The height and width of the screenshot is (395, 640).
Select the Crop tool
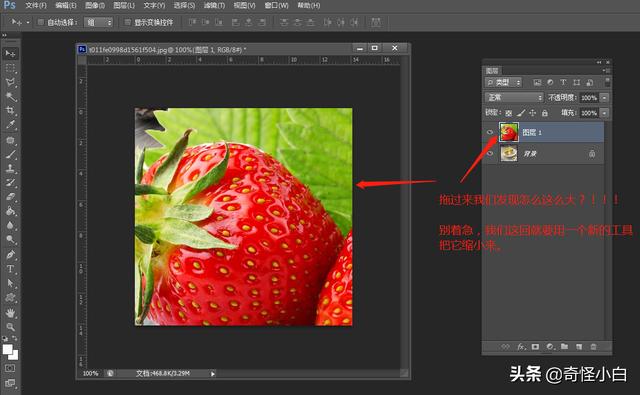pyautogui.click(x=10, y=110)
